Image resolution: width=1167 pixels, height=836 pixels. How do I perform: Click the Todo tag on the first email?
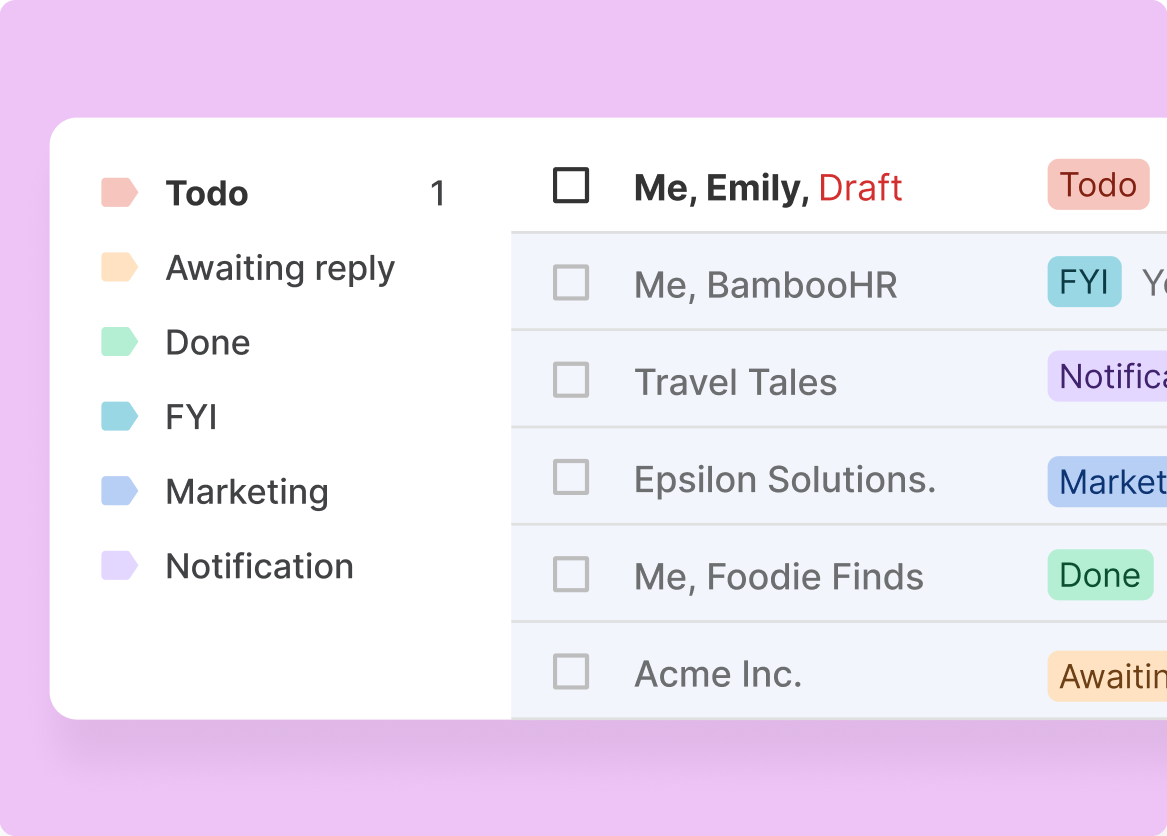[1097, 185]
